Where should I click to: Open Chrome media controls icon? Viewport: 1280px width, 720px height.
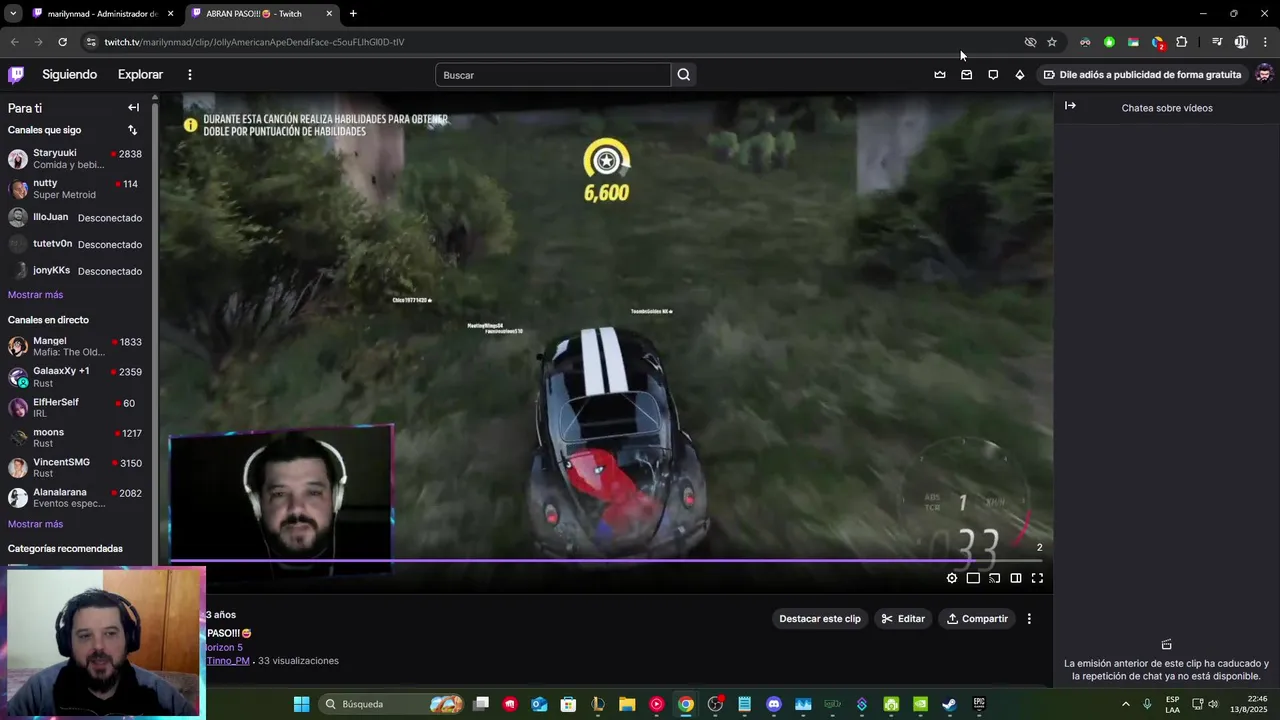pyautogui.click(x=1217, y=42)
